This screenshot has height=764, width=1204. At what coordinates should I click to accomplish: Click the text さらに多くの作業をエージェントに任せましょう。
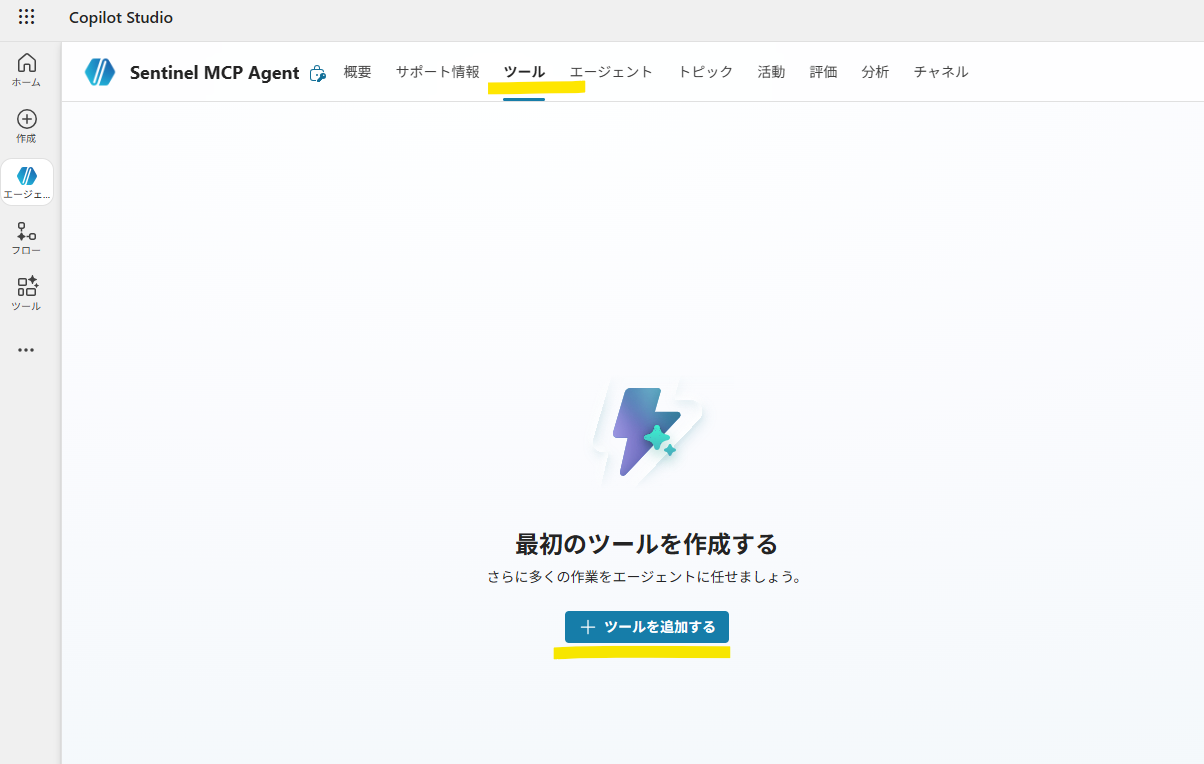(x=647, y=577)
